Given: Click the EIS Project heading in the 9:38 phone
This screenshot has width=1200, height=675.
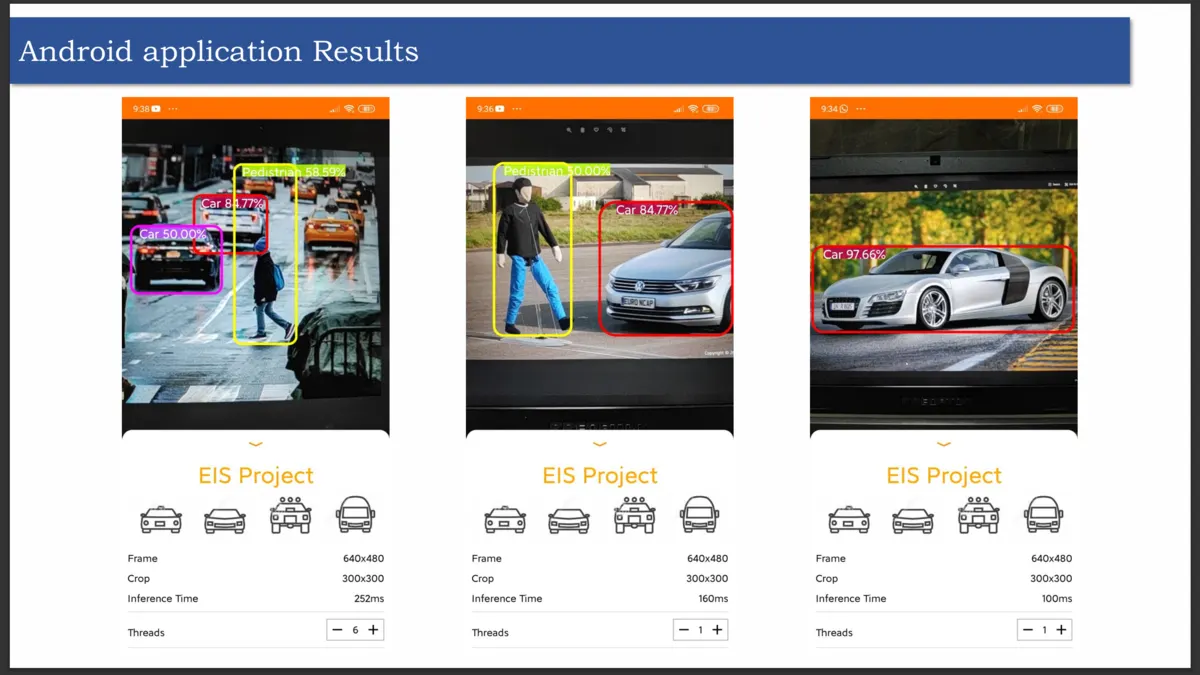Looking at the screenshot, I should (x=256, y=476).
